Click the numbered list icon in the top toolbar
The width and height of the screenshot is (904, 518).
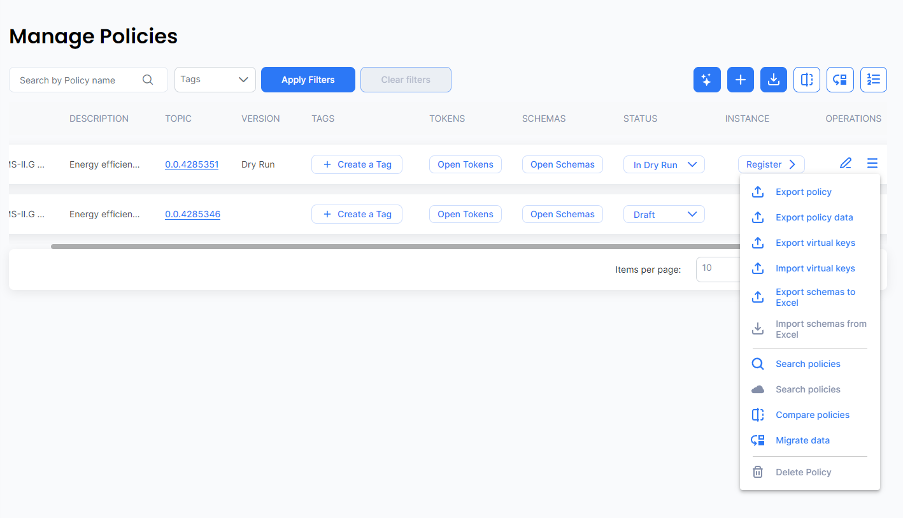point(873,80)
